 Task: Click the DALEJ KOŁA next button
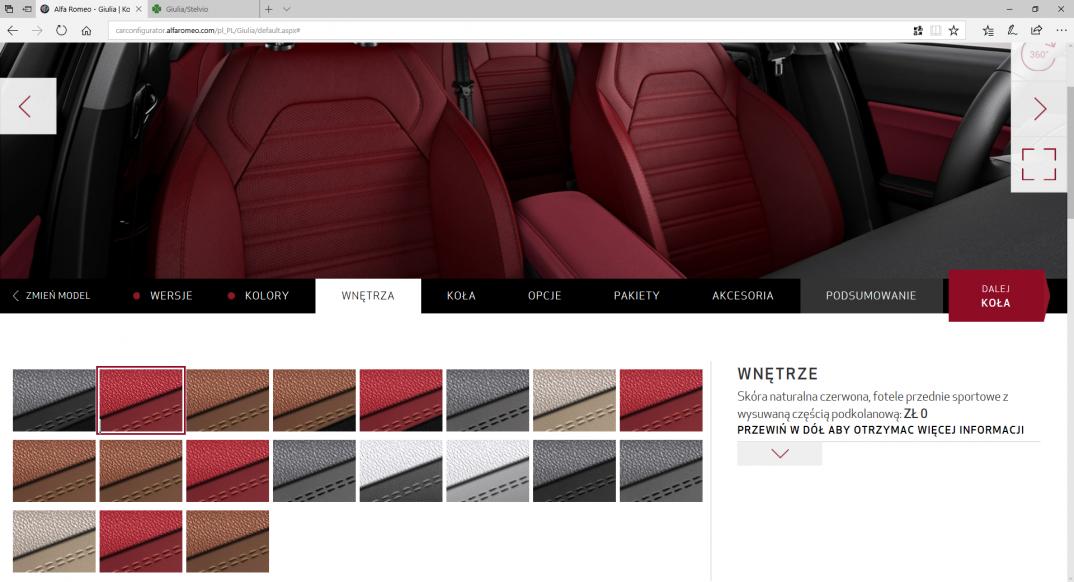(997, 296)
